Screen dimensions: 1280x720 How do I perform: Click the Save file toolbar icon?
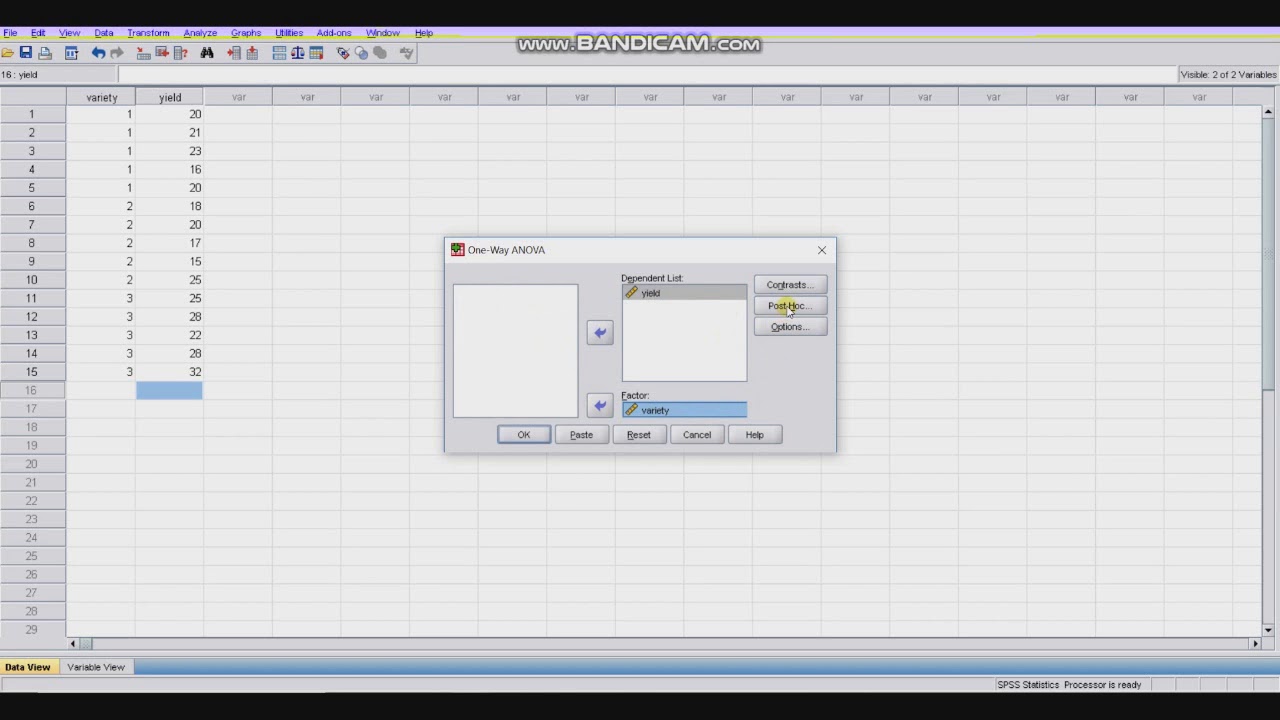[26, 53]
